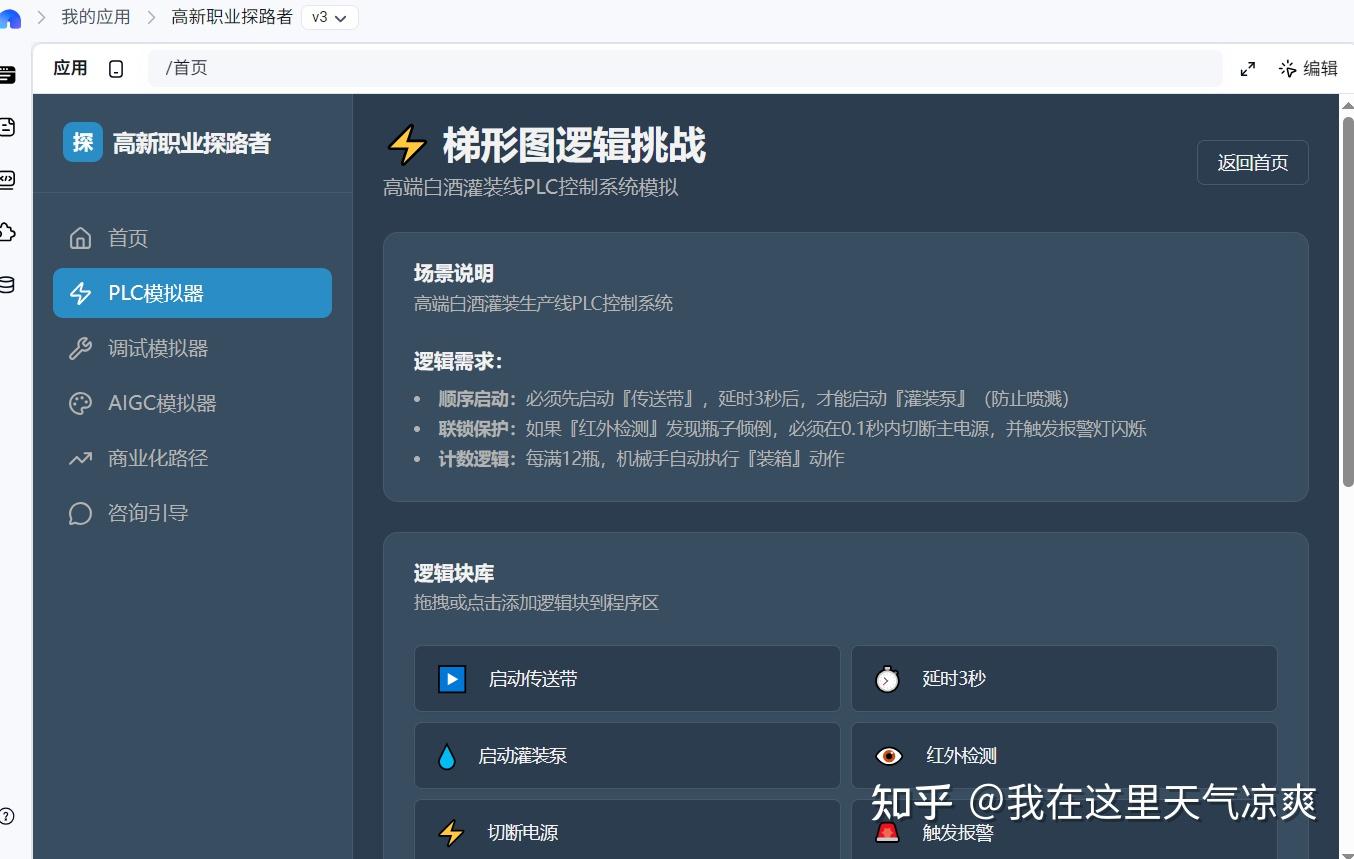Viewport: 1354px width, 859px height.
Task: Click the lightning icon on PLC模拟器 entry
Action: point(80,292)
